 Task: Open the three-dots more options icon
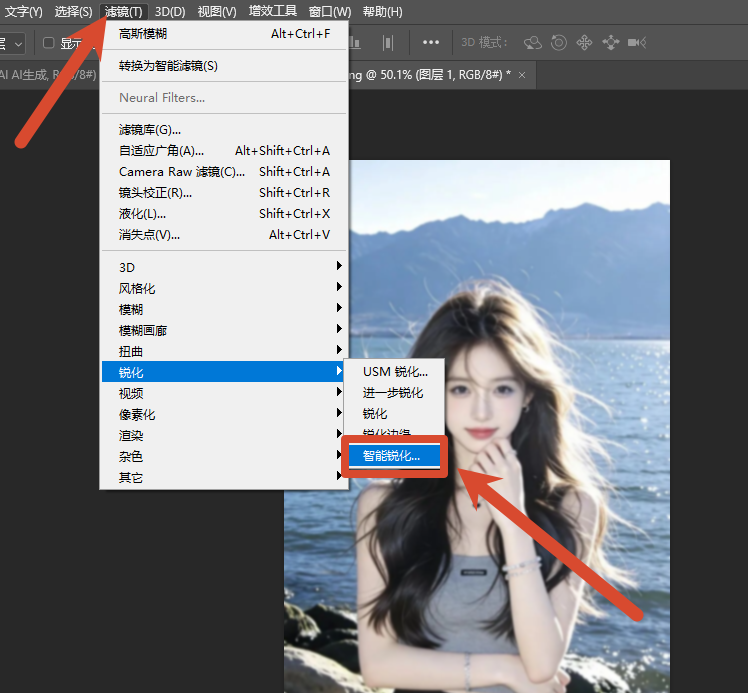(431, 42)
